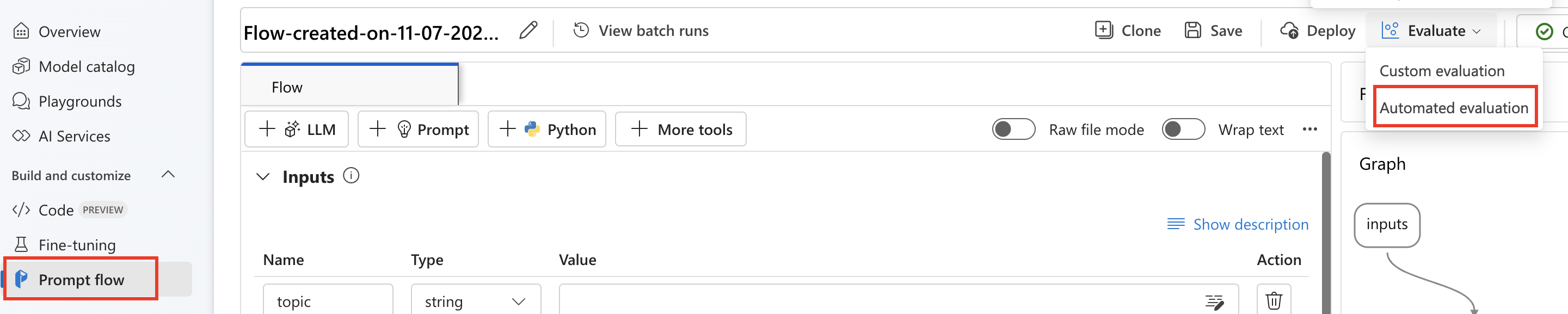Image resolution: width=1568 pixels, height=314 pixels.
Task: Choose Custom evaluation menu item
Action: tap(1441, 71)
